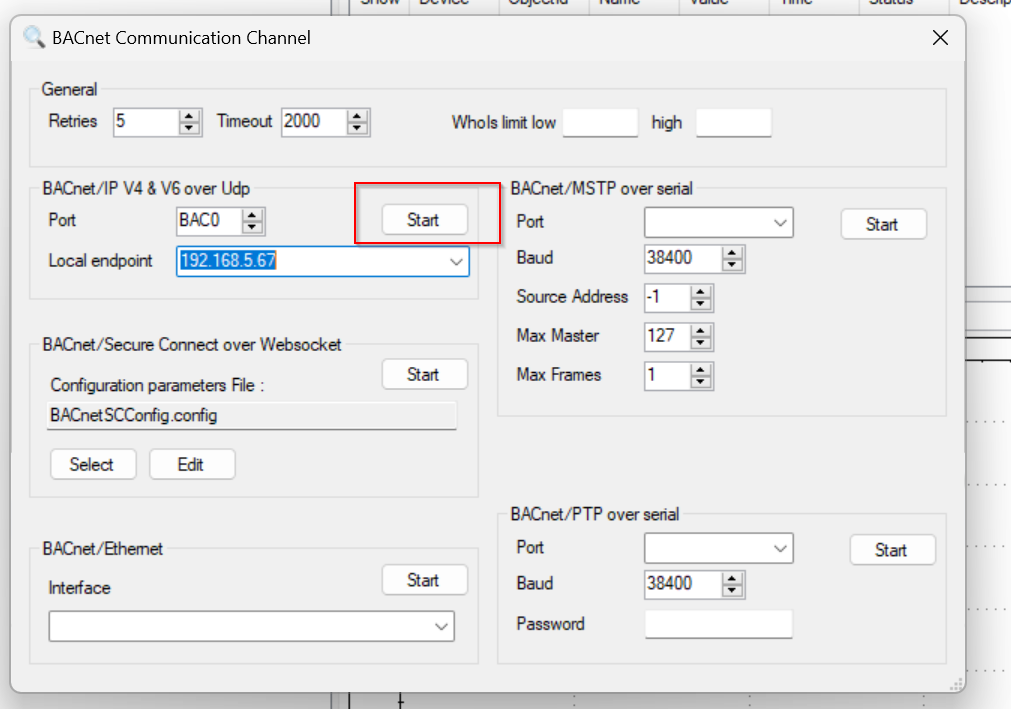The image size is (1011, 709).
Task: Close the BACnet Communication Channel dialog
Action: click(940, 38)
